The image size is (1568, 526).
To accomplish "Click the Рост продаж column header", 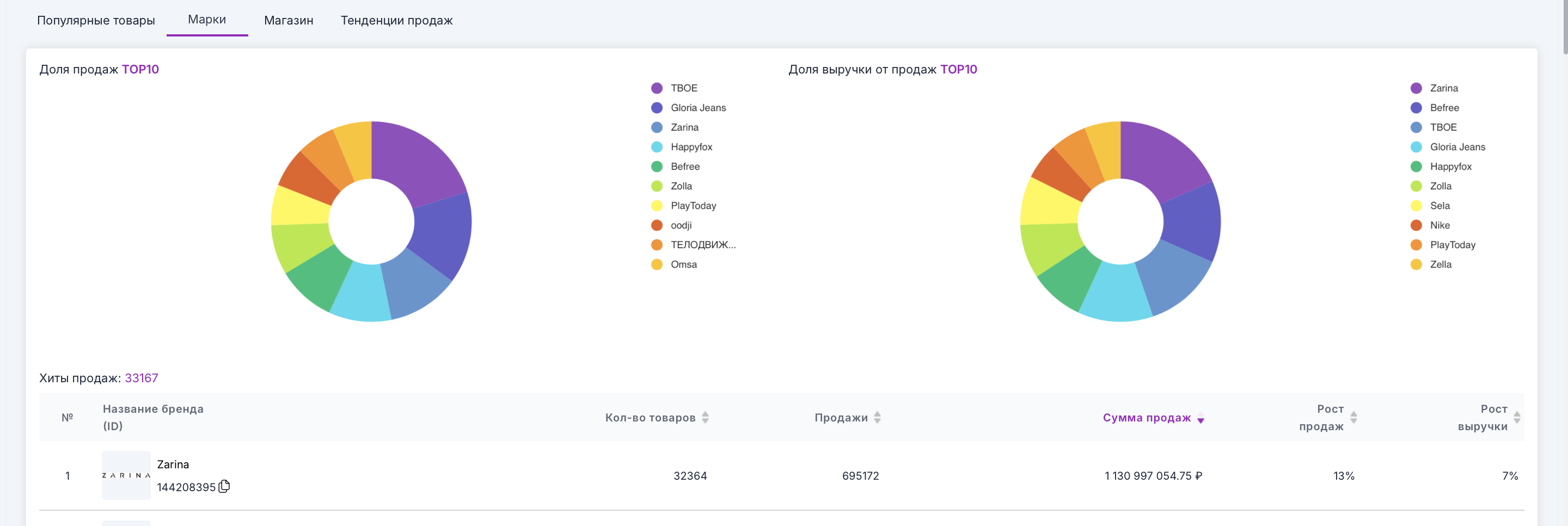I will pos(1321,417).
